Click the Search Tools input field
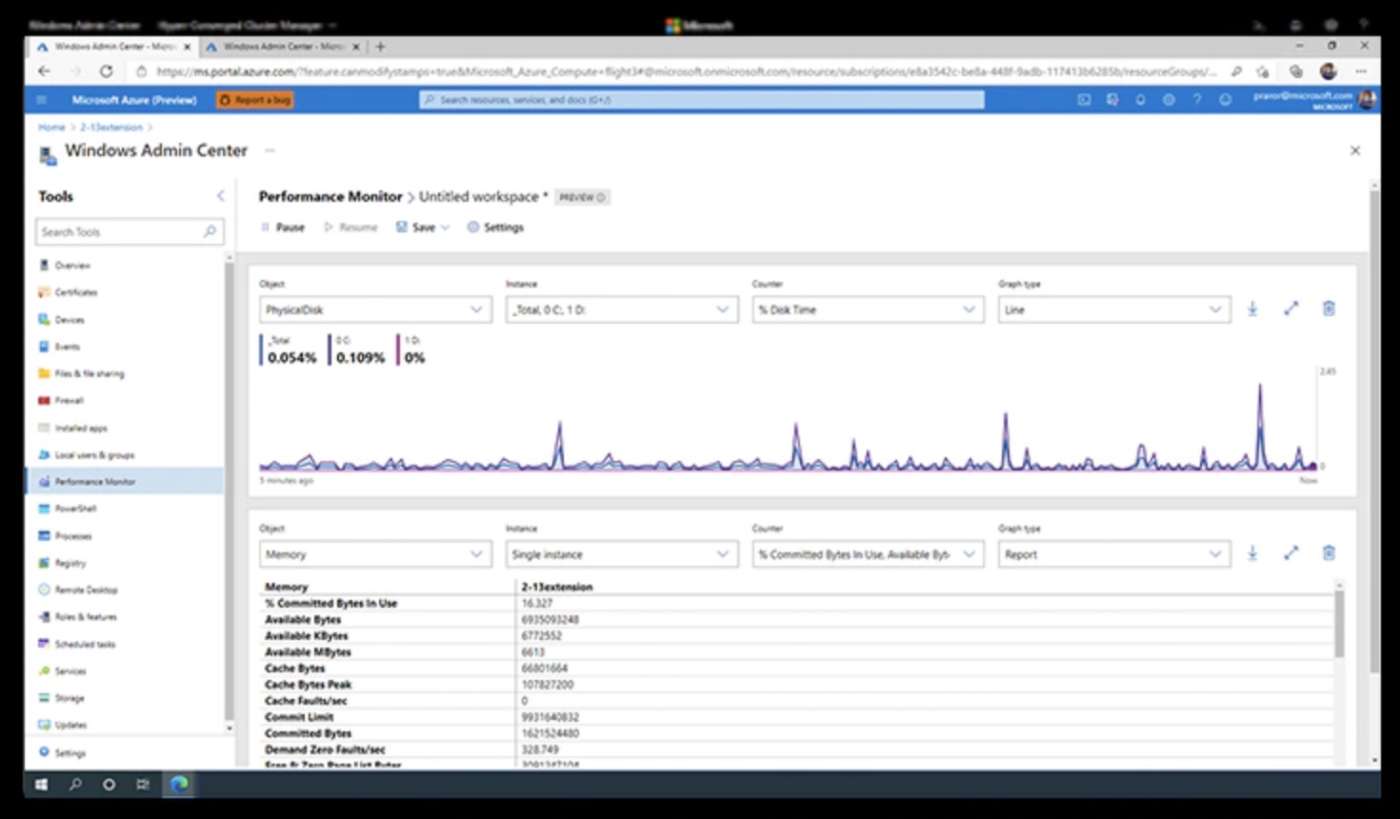This screenshot has width=1400, height=819. [x=120, y=232]
